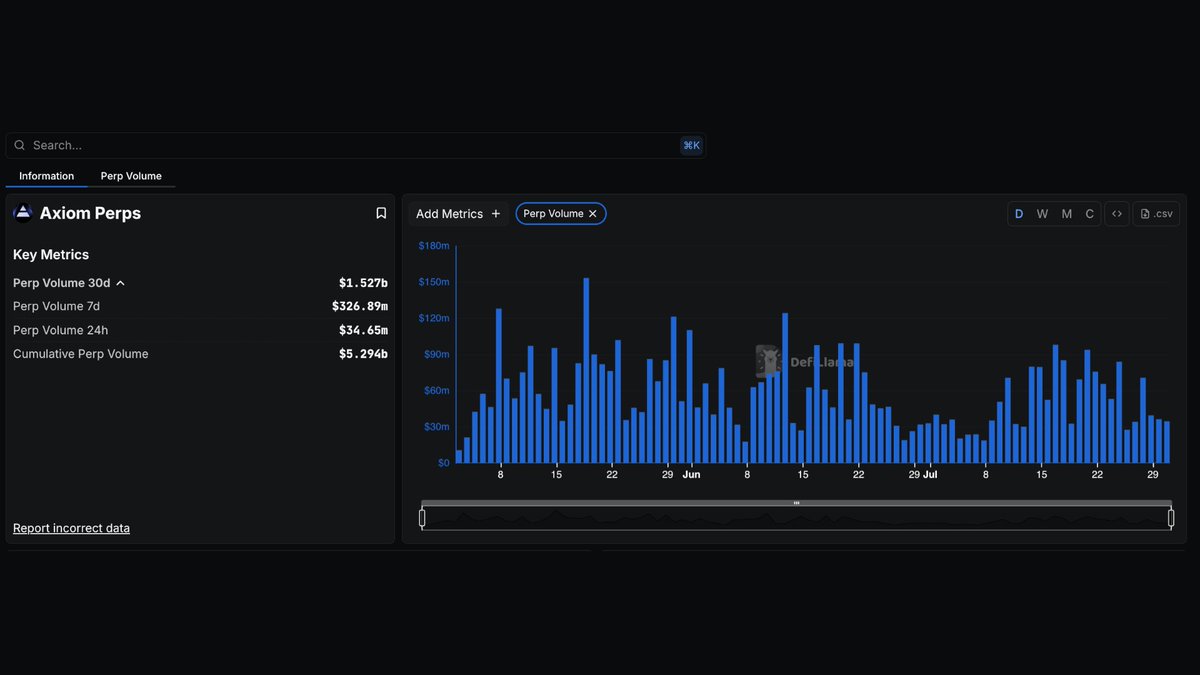Focus the Search input field
The height and width of the screenshot is (675, 1200).
click(x=356, y=145)
